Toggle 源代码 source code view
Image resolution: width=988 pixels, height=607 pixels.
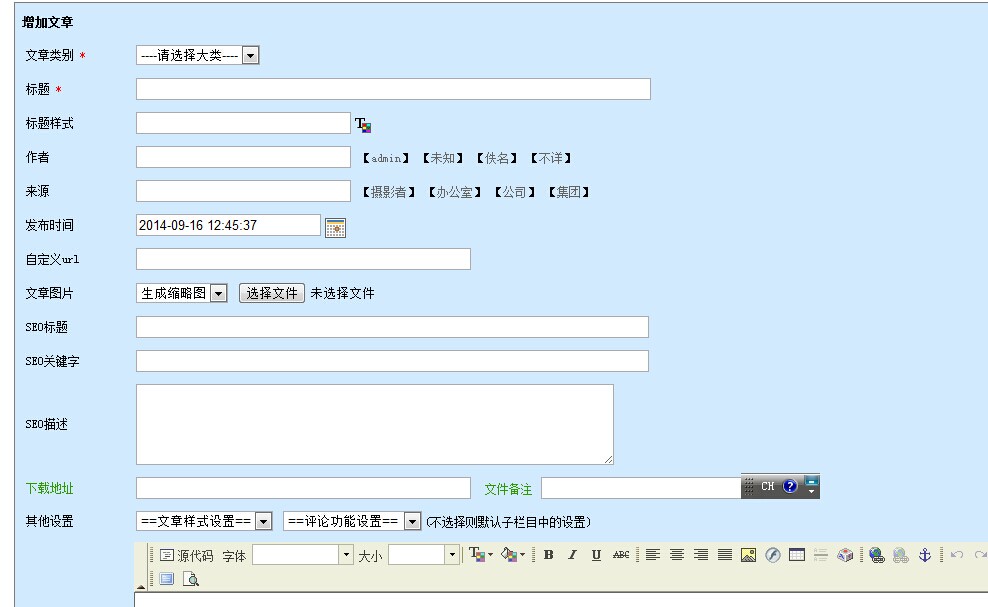pos(186,555)
